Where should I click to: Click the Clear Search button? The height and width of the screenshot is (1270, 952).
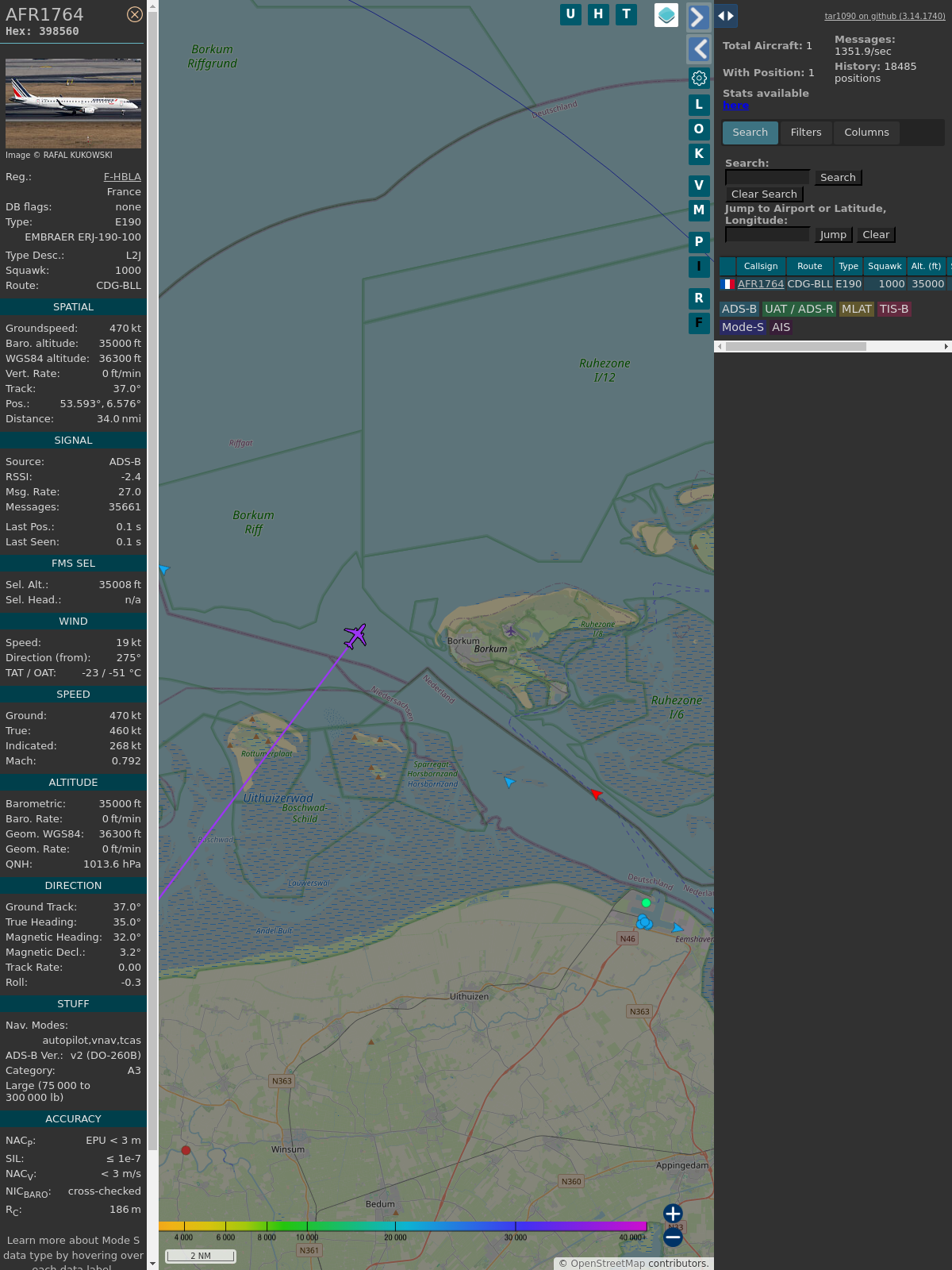click(764, 194)
